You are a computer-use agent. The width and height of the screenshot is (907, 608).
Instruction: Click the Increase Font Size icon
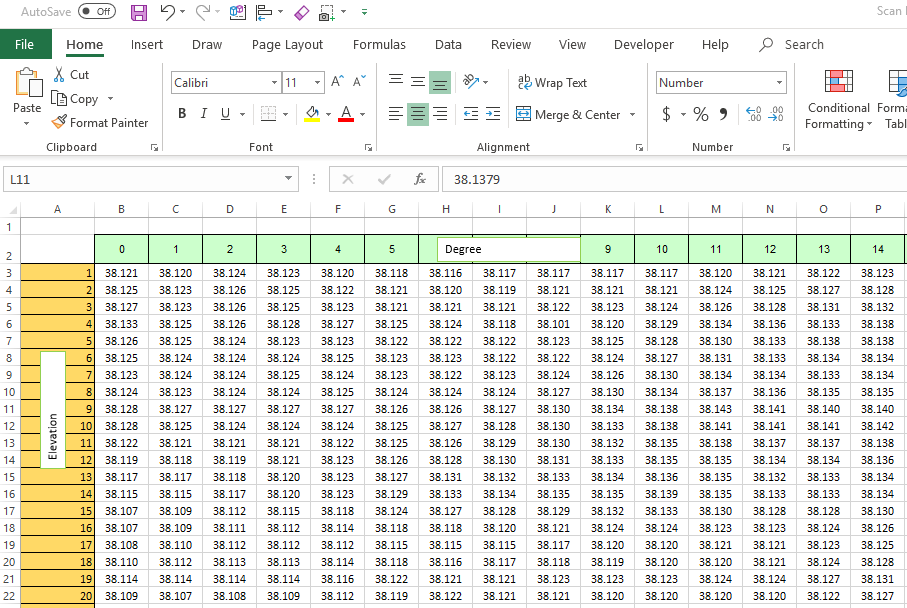(337, 82)
